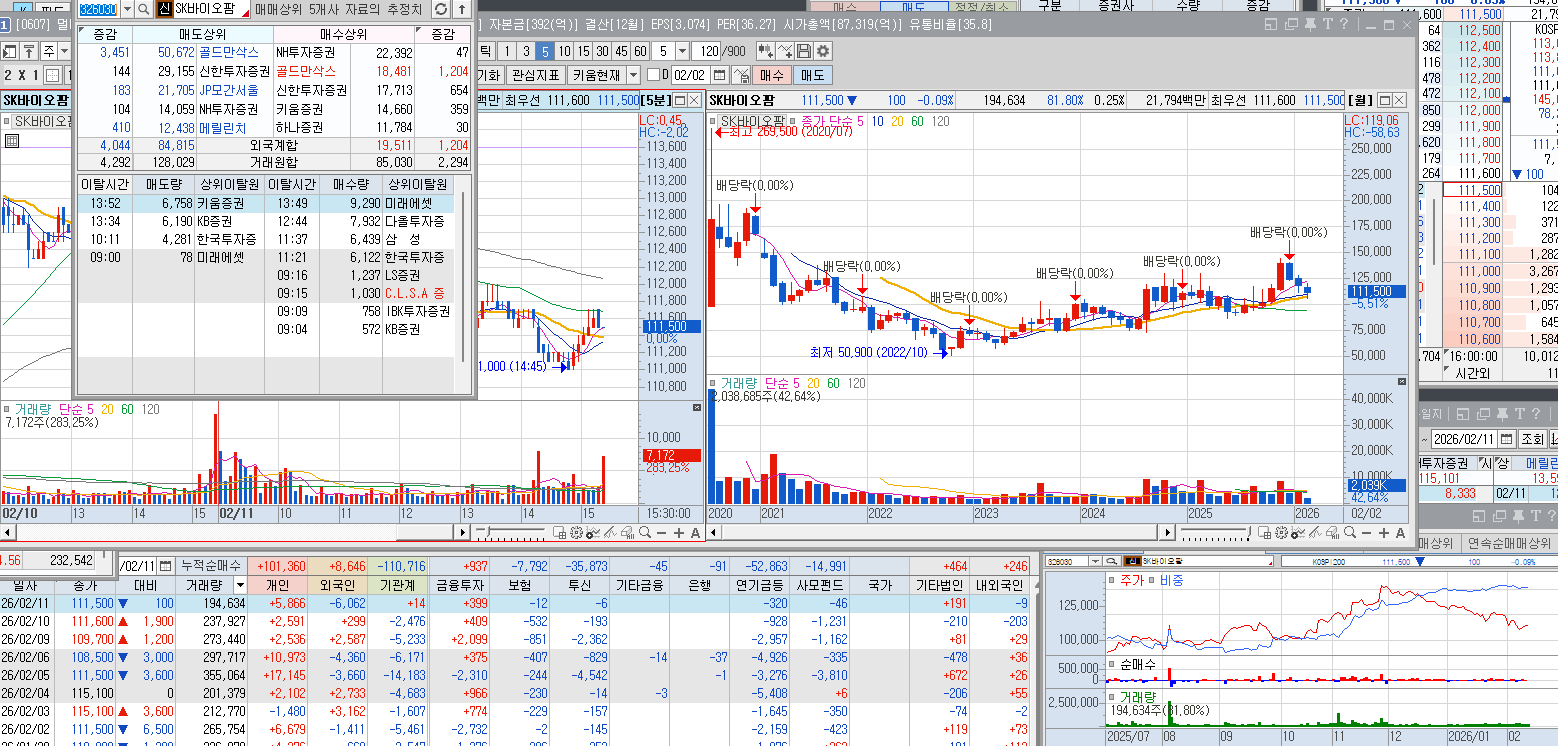Screen dimensions: 1558x746
Task: Zoom out with minus under monthly chart
Action: 1367,533
